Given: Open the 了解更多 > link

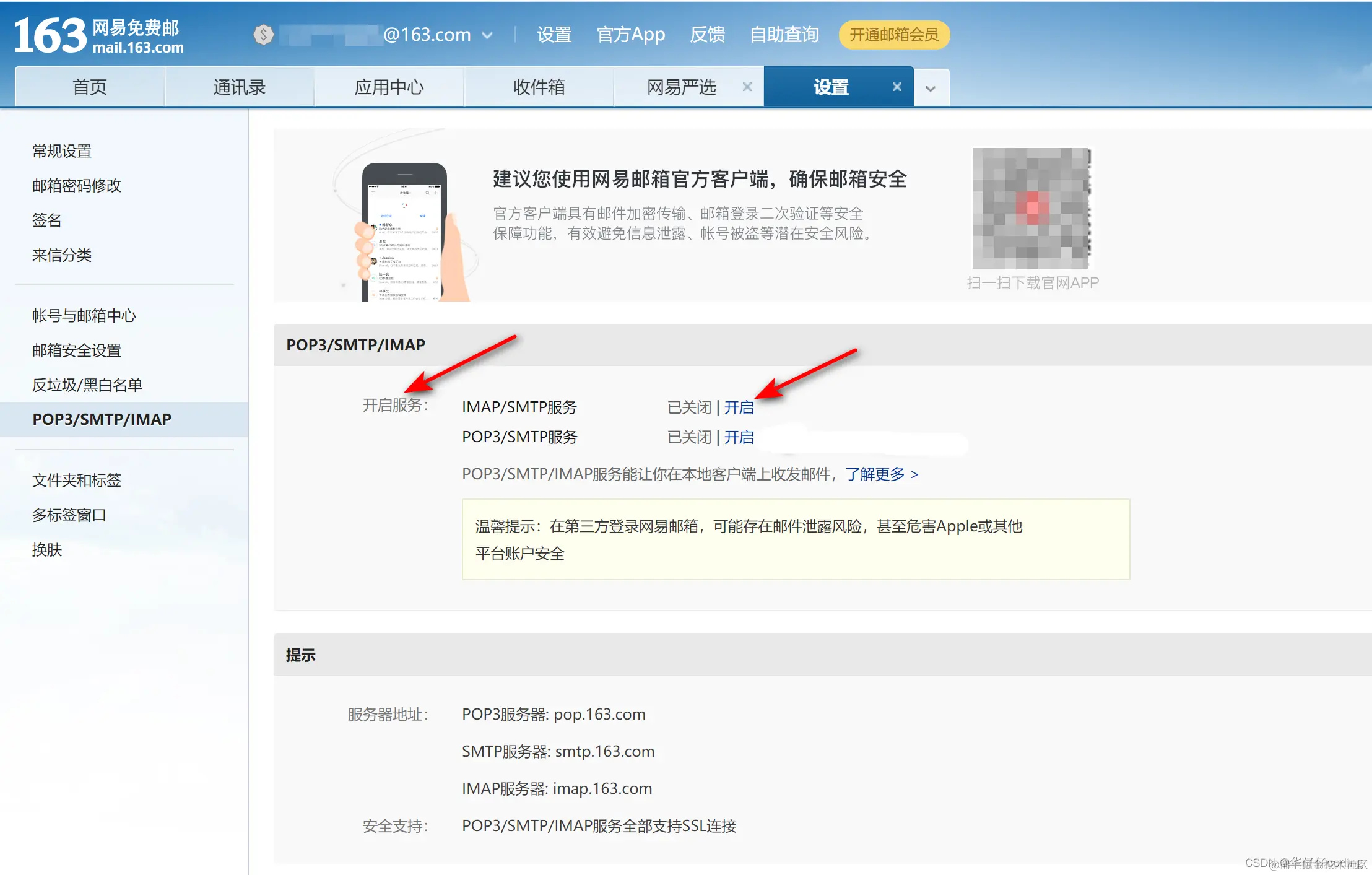Looking at the screenshot, I should pyautogui.click(x=882, y=474).
